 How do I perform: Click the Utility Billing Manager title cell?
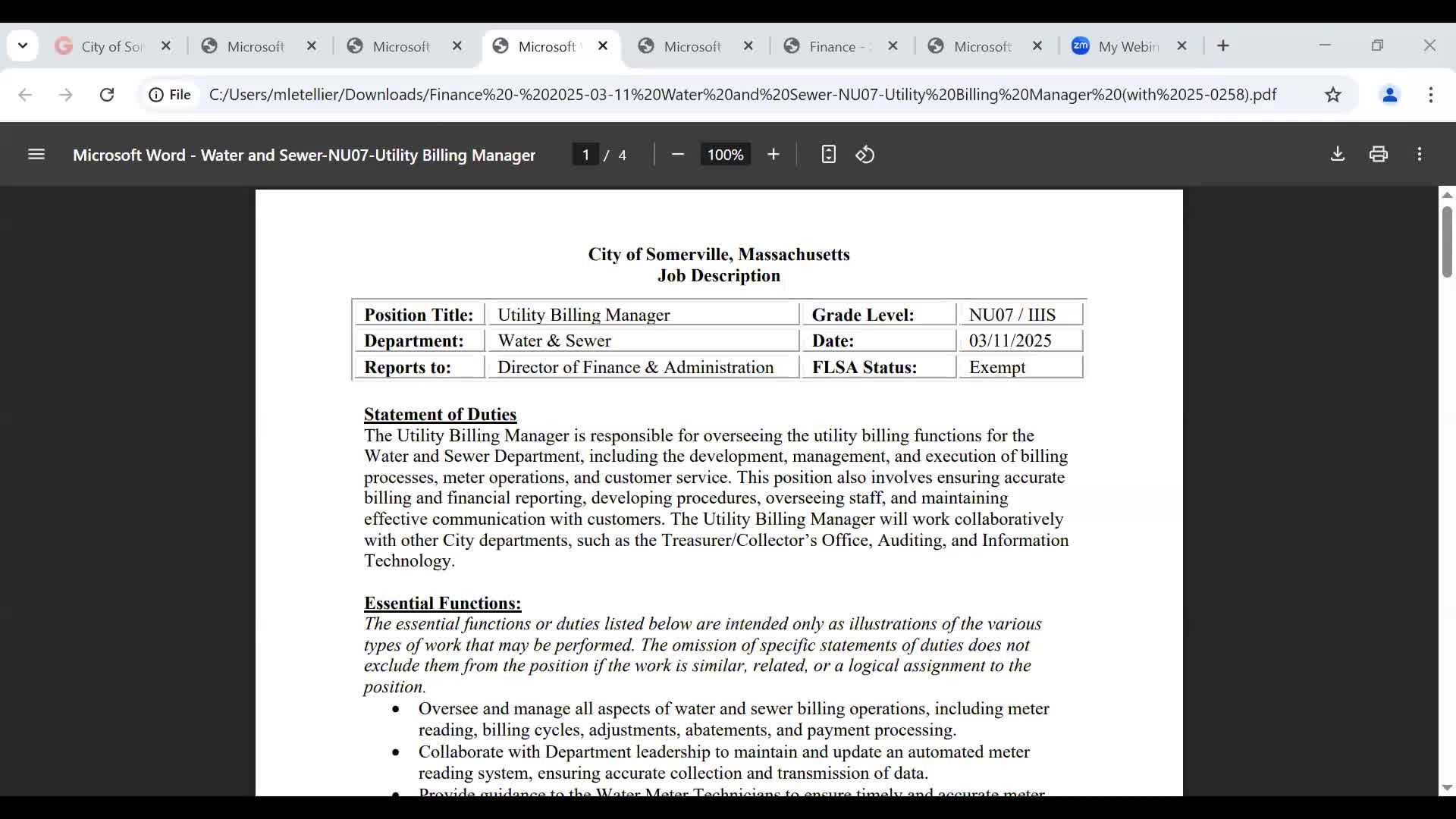click(x=643, y=315)
